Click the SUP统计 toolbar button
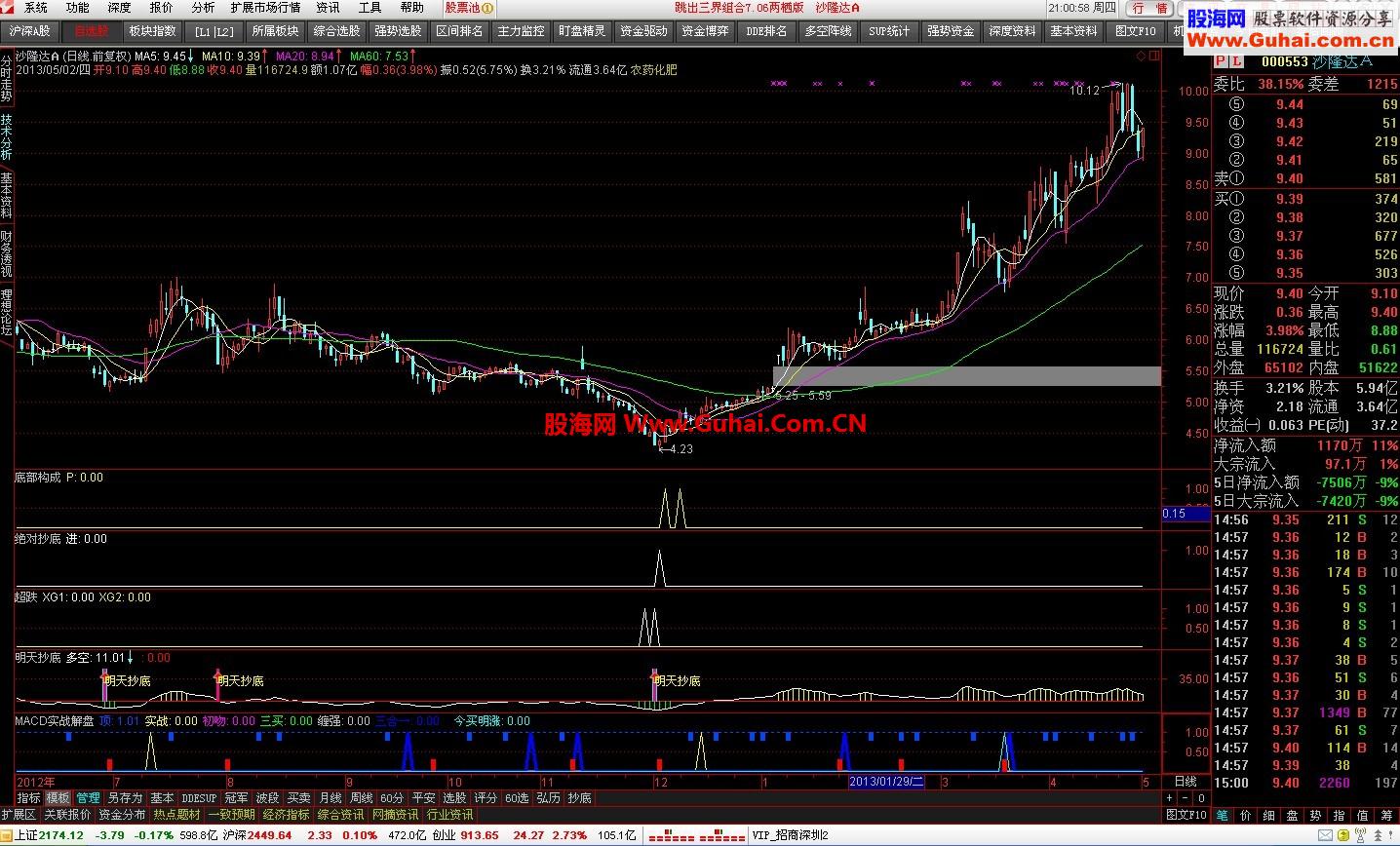 click(x=889, y=31)
